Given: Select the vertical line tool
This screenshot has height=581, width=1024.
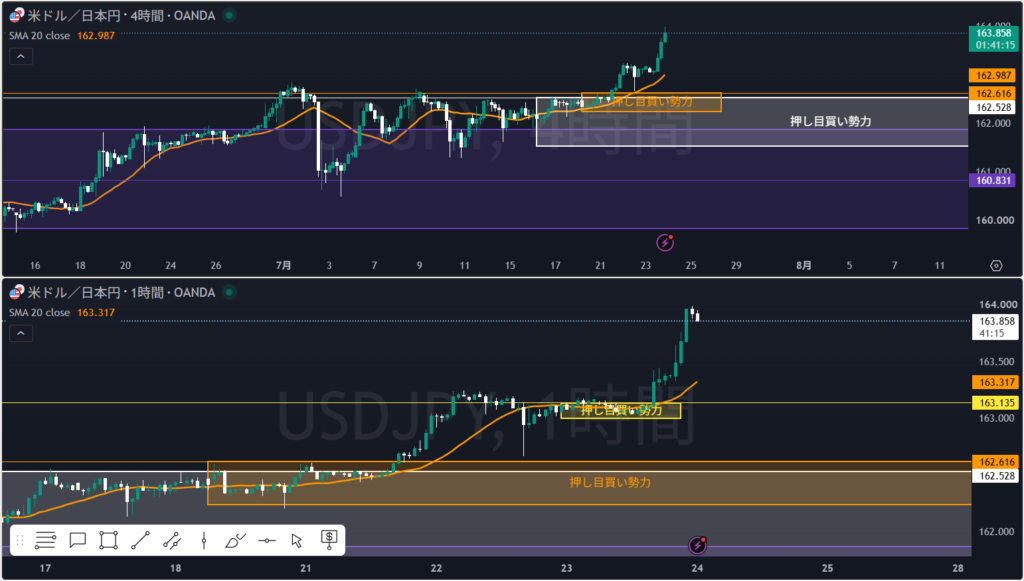Looking at the screenshot, I should [204, 541].
